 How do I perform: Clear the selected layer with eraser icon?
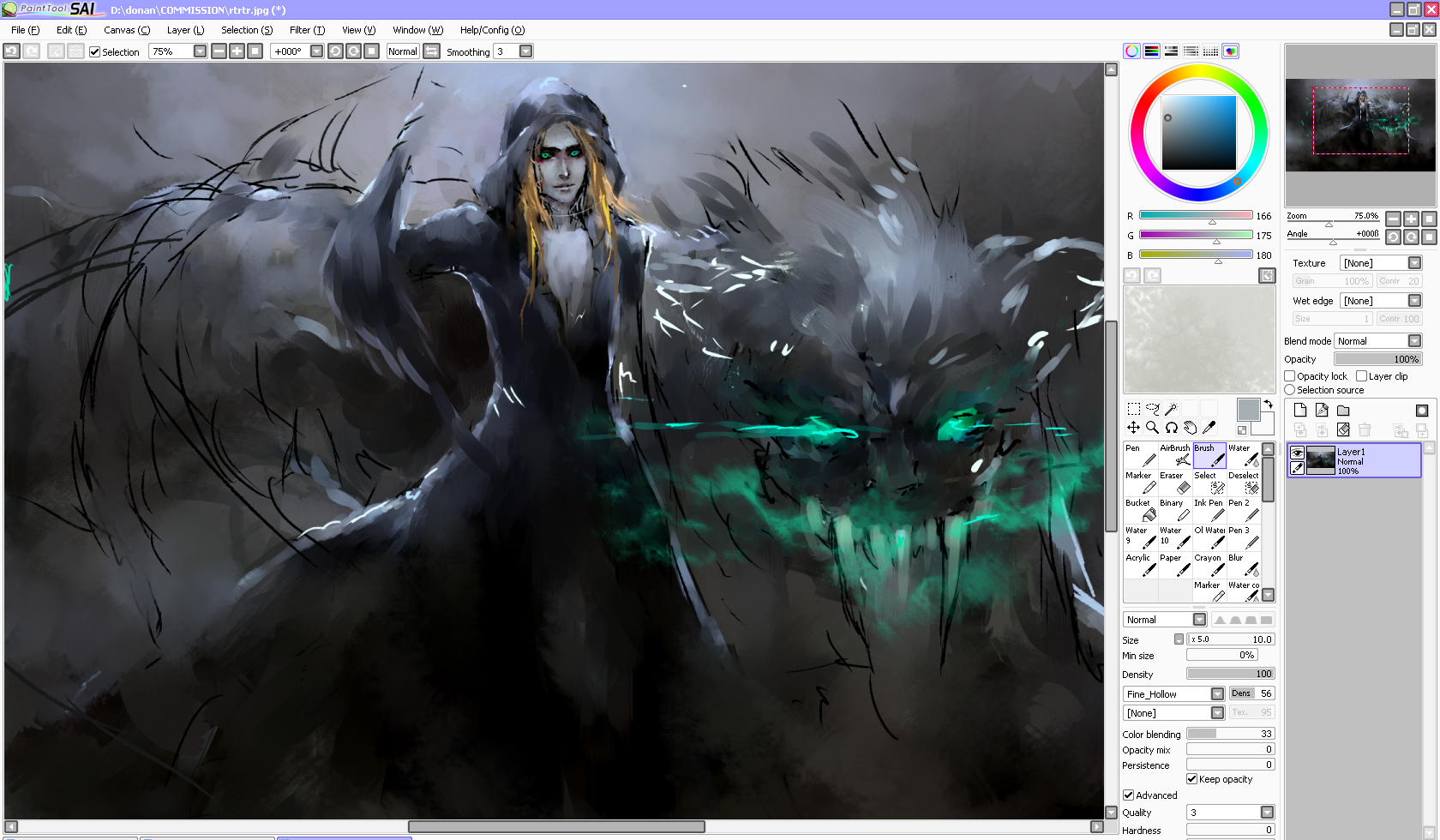click(x=1343, y=429)
